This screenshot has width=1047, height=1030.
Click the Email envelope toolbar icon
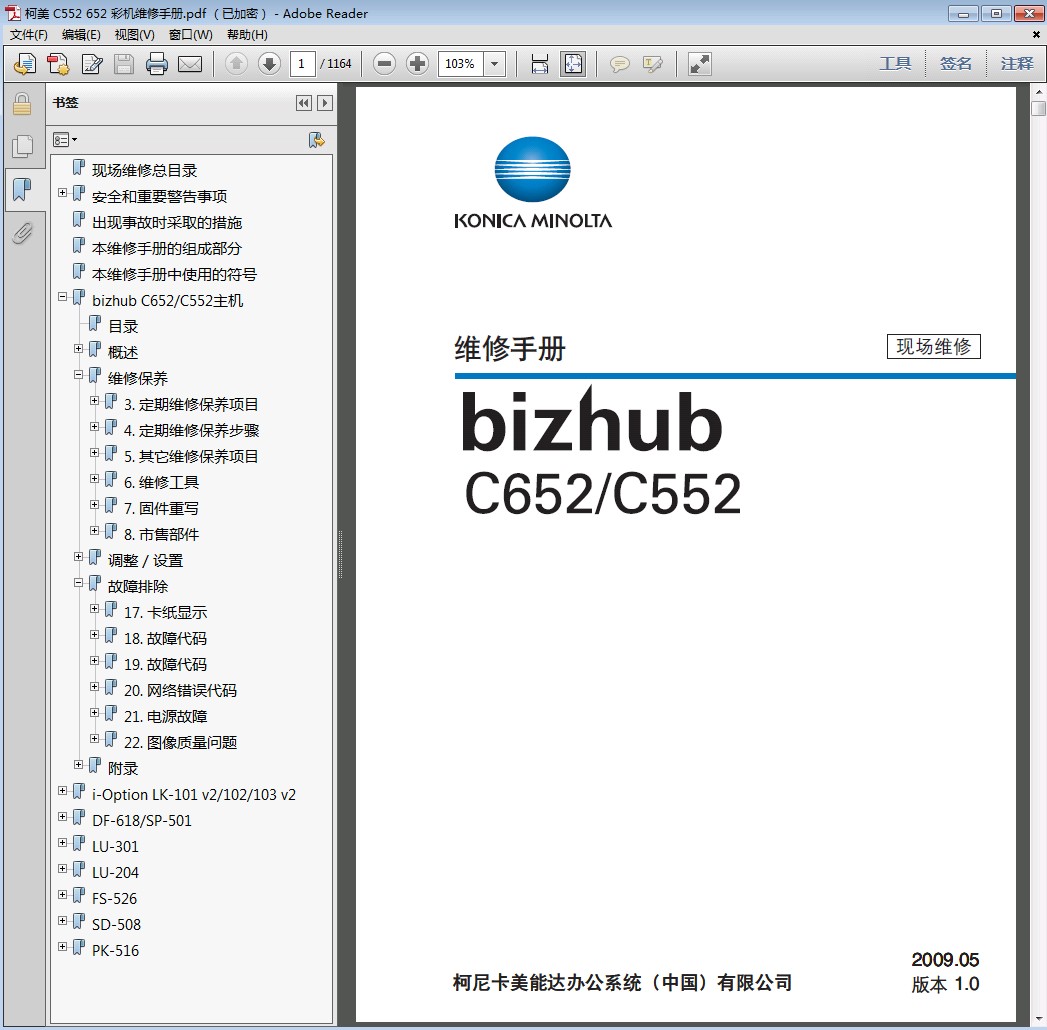pyautogui.click(x=190, y=65)
